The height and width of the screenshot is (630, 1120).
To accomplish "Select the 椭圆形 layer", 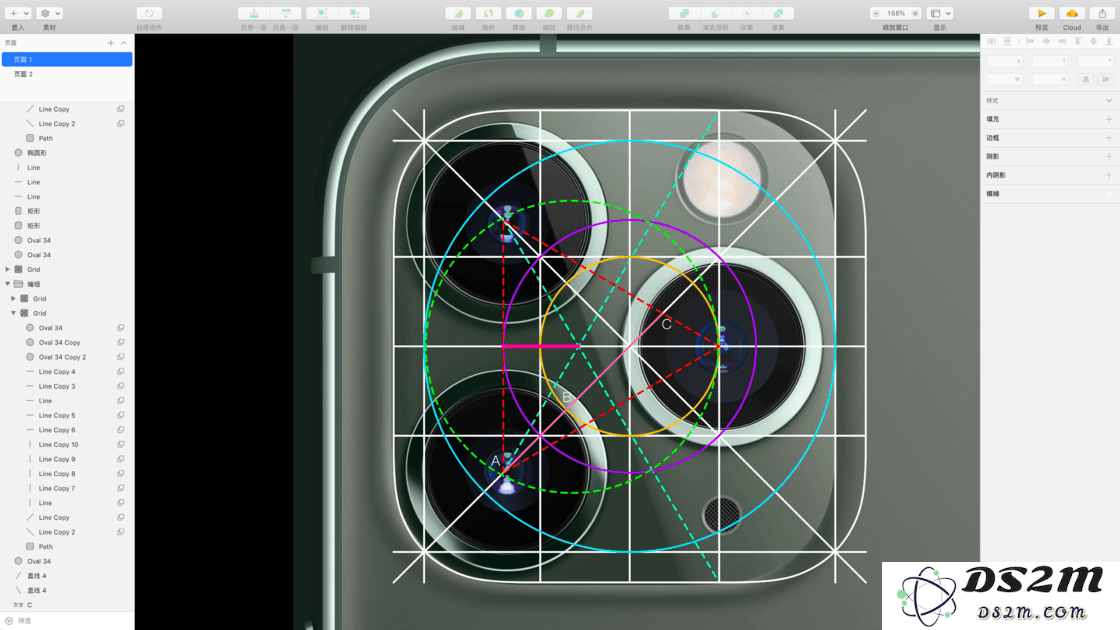I will (67, 153).
